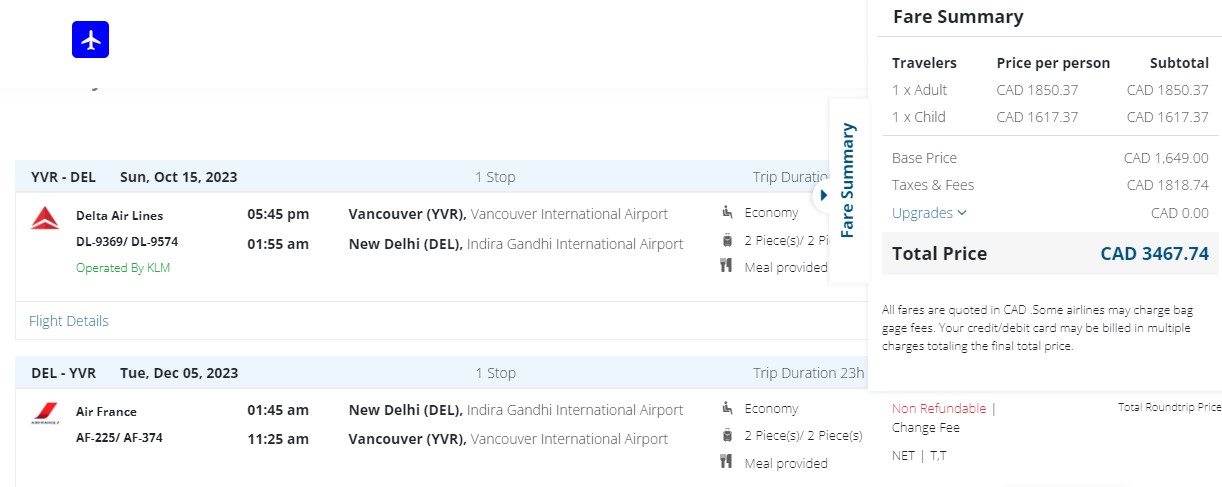Viewport: 1222px width, 487px height.
Task: Click the Taxes & Fees row label
Action: tap(932, 185)
